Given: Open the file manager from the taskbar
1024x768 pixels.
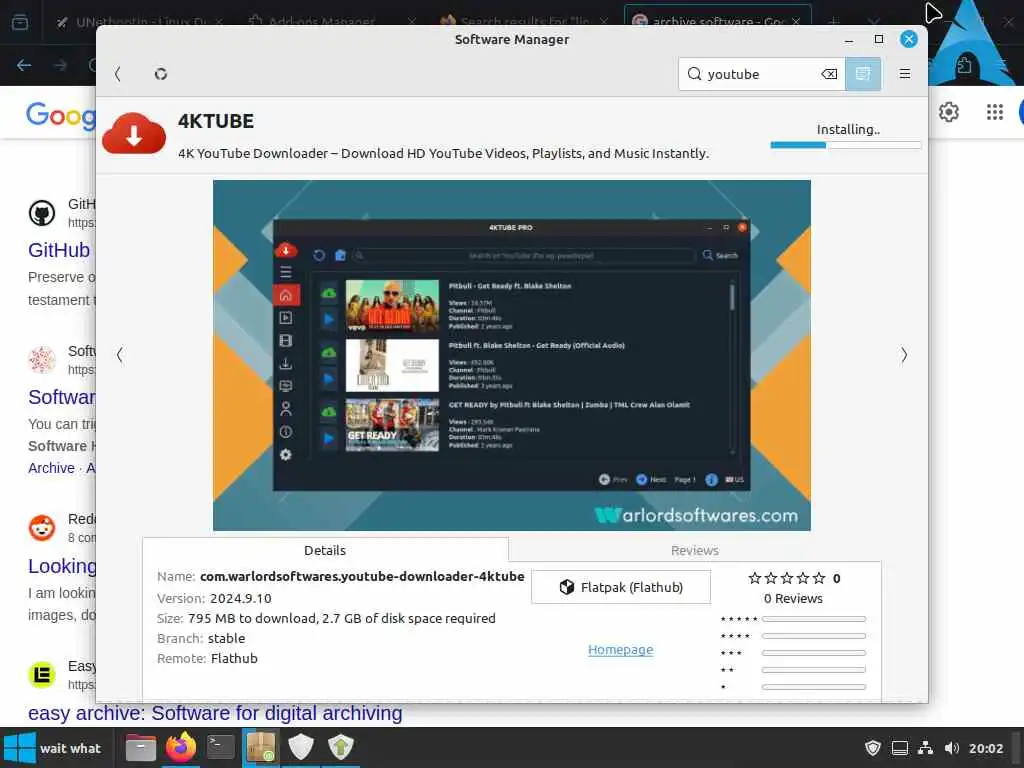Looking at the screenshot, I should [x=140, y=748].
